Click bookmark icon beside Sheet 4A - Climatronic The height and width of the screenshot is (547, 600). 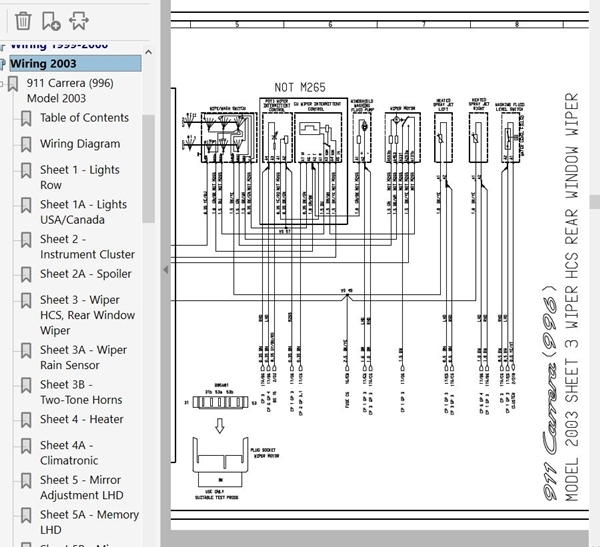coord(26,446)
